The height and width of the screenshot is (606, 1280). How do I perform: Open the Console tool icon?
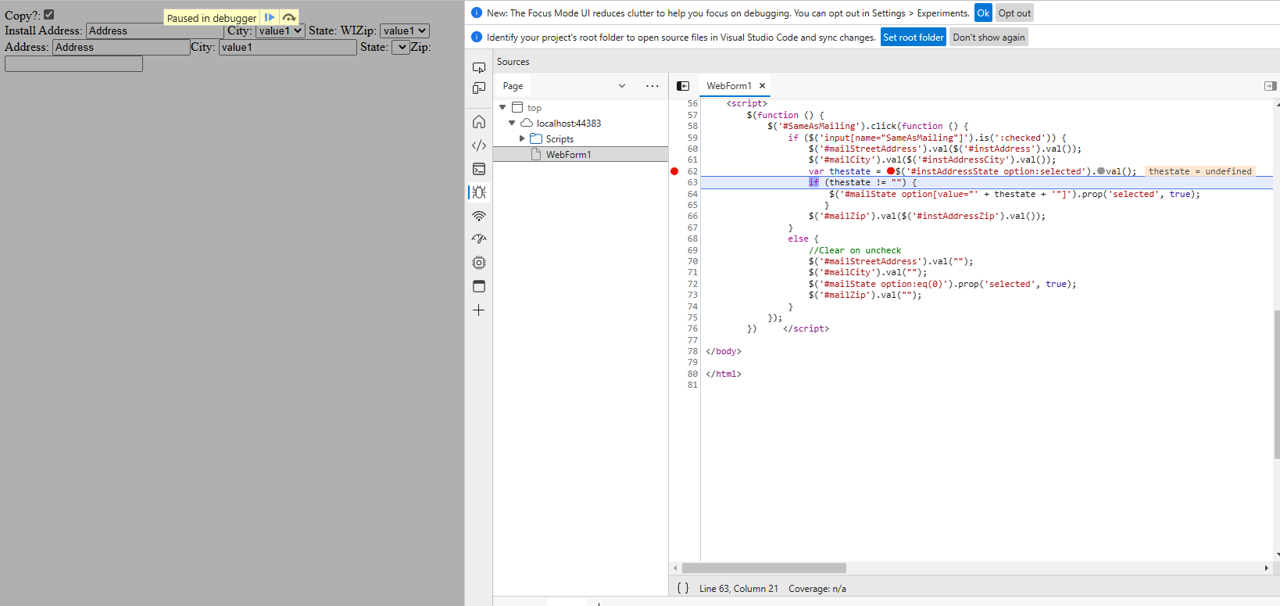479,169
